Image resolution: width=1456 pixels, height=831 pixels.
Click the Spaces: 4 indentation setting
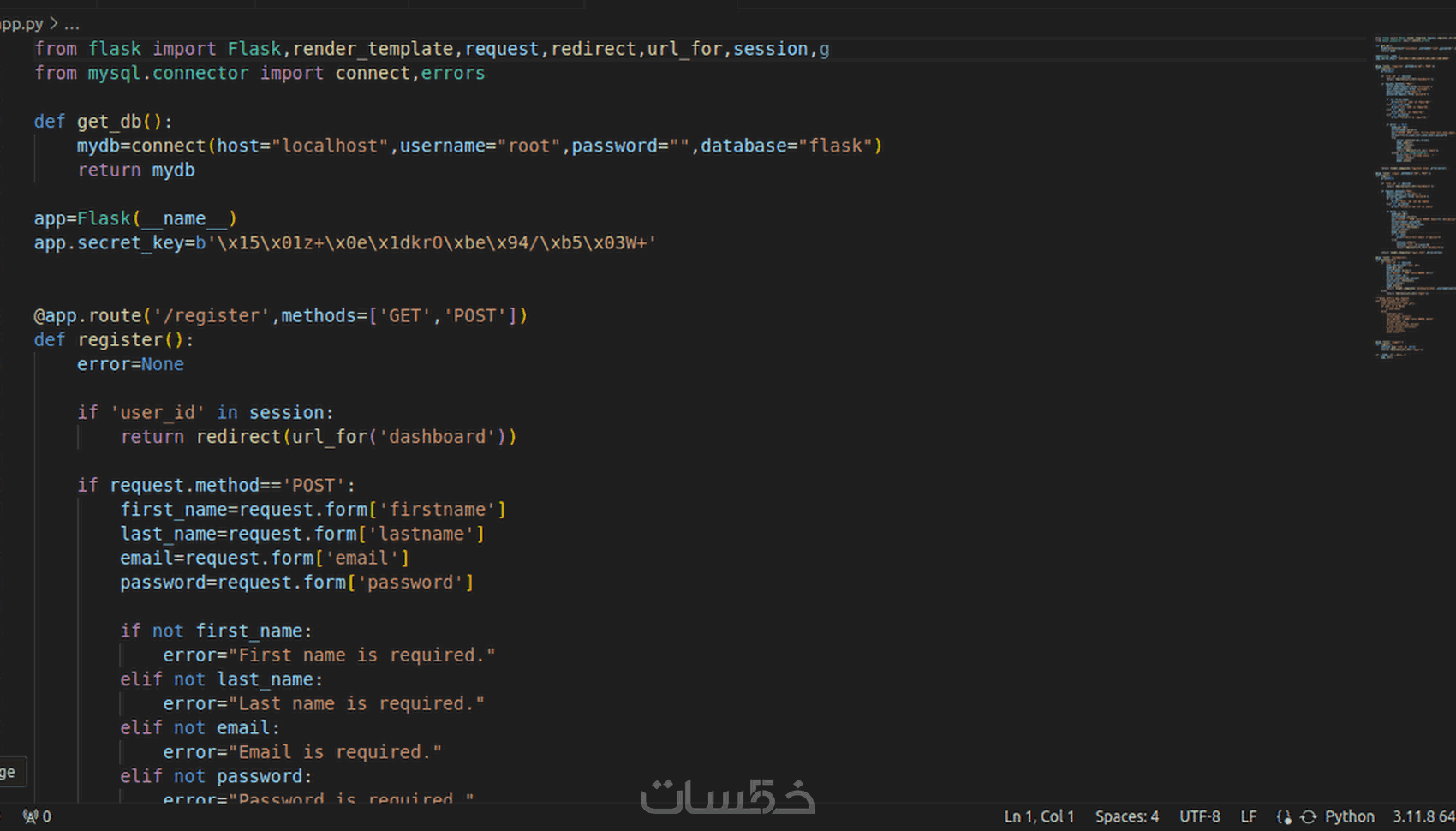1126,816
